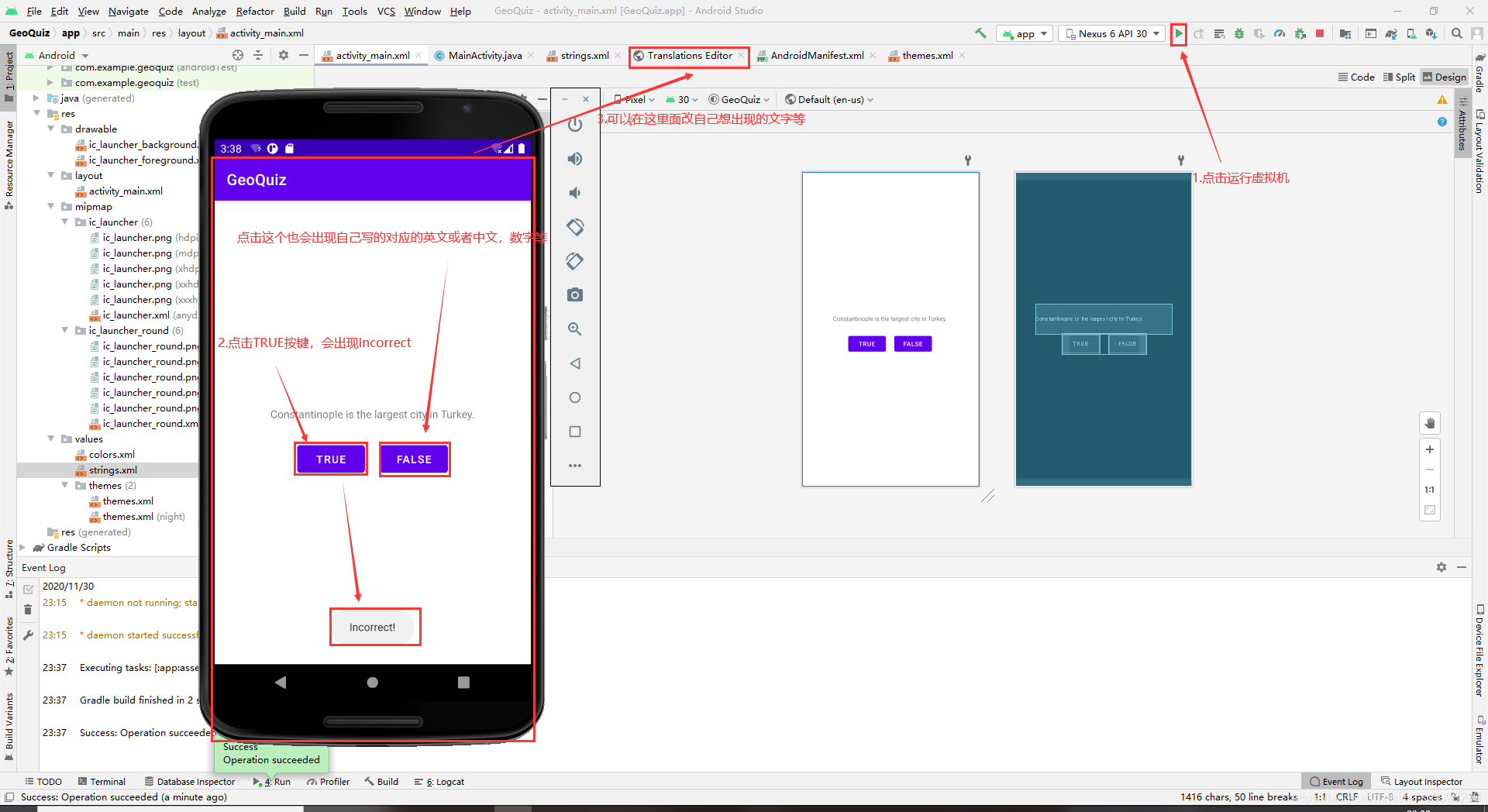Toggle the Event Log tool window button

(x=1336, y=781)
